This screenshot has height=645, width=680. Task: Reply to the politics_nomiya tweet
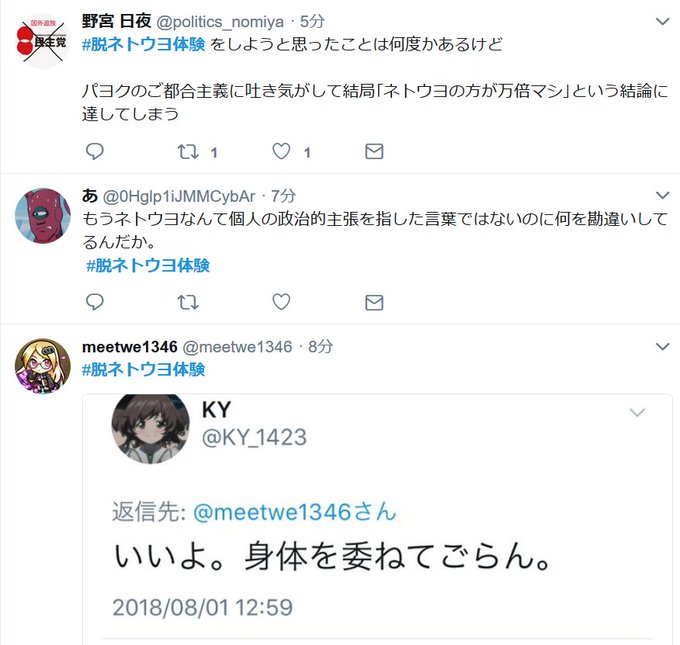tap(95, 151)
